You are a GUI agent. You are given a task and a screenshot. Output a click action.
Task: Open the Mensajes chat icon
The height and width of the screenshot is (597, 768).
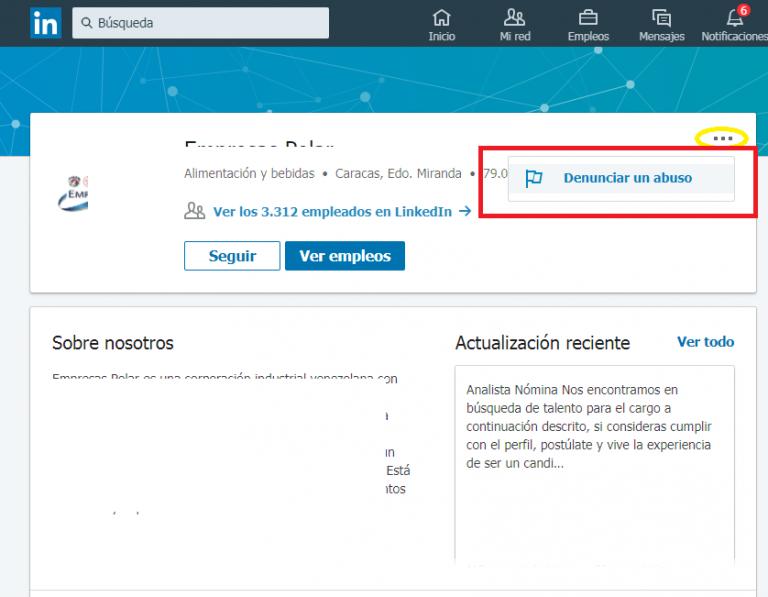coord(661,18)
